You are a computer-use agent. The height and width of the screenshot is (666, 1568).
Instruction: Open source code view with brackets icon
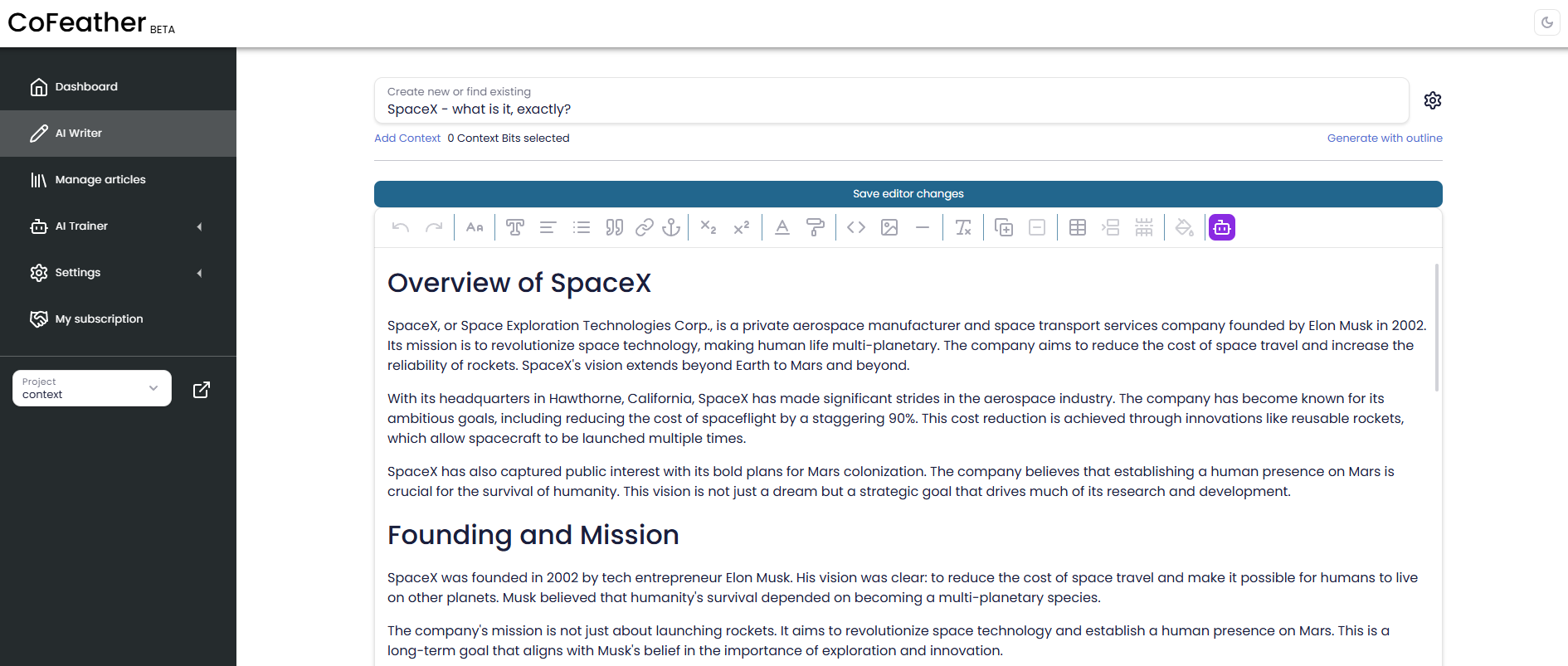tap(856, 227)
